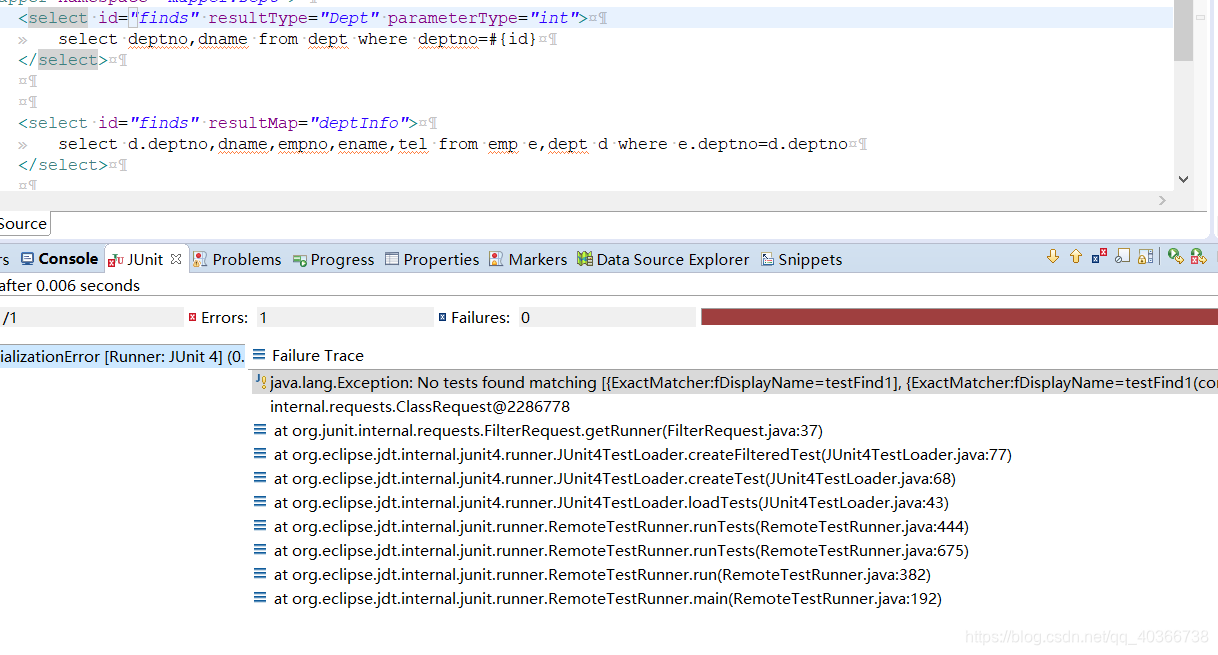Toggle show skipped tests only filter
Viewport: 1218px width, 655px height.
tap(1123, 257)
